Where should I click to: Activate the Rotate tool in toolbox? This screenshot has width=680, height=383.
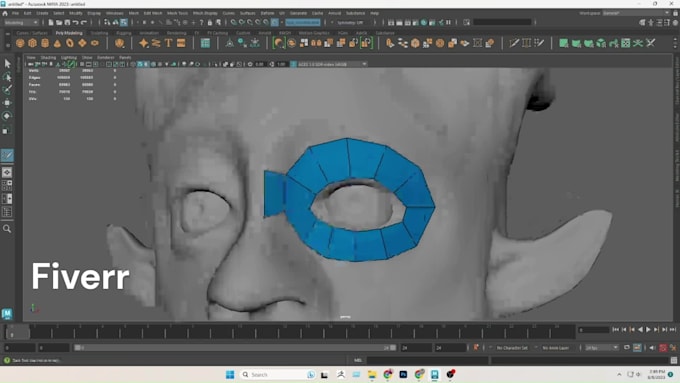(7, 116)
